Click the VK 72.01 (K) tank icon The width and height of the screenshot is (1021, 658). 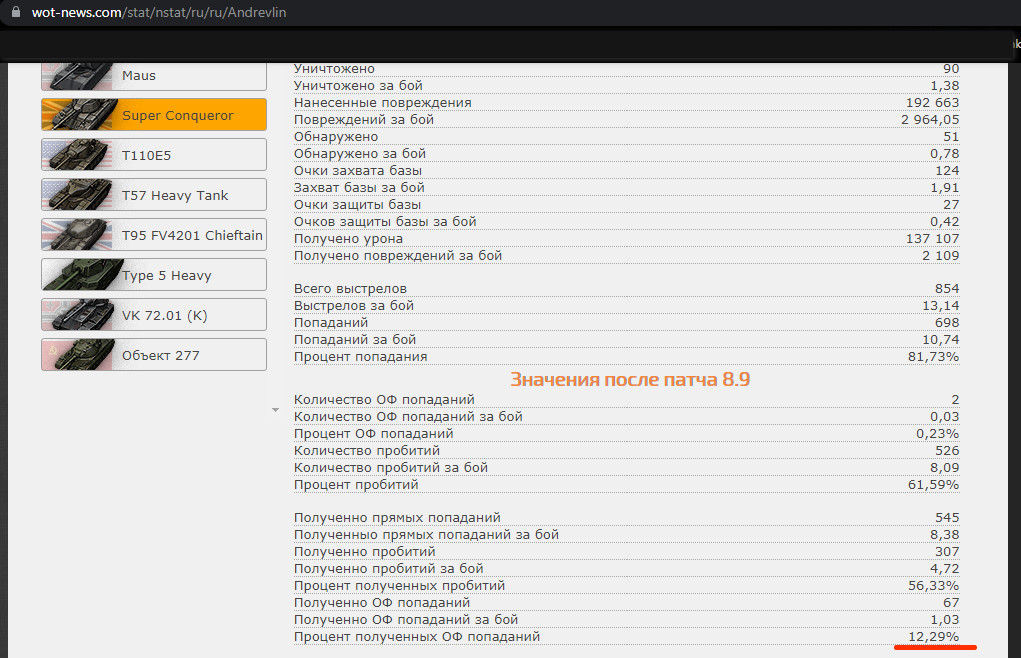pyautogui.click(x=80, y=315)
